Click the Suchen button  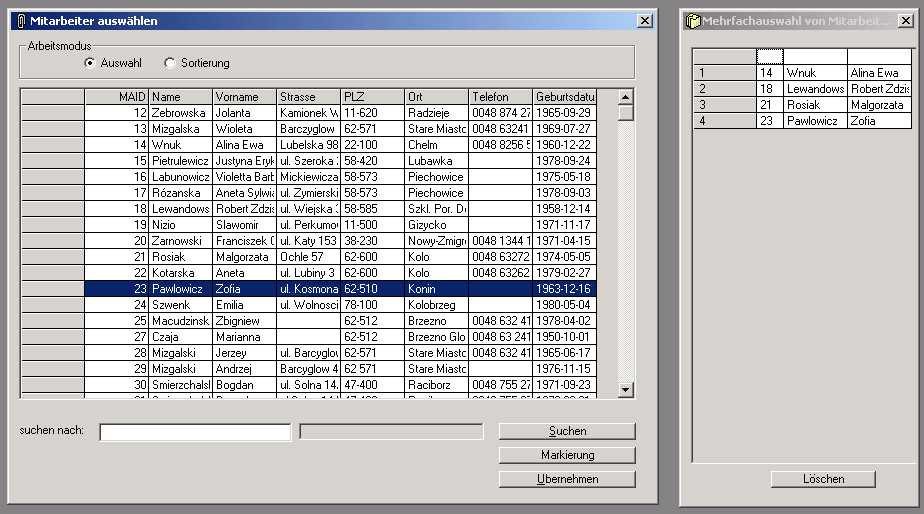pos(567,431)
